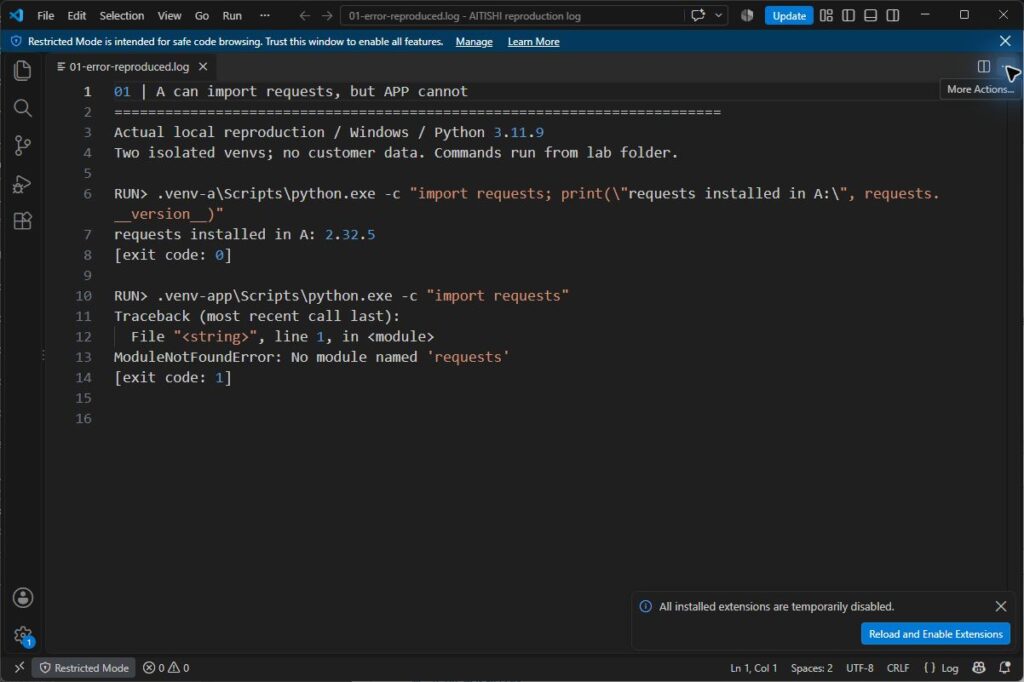
Task: Open the Go menu
Action: 202,16
